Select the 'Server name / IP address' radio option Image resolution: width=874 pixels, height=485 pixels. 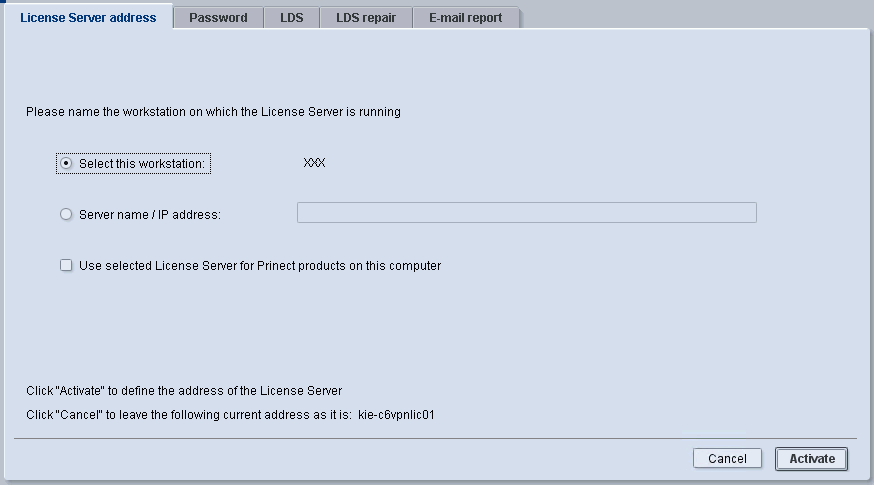pos(66,214)
